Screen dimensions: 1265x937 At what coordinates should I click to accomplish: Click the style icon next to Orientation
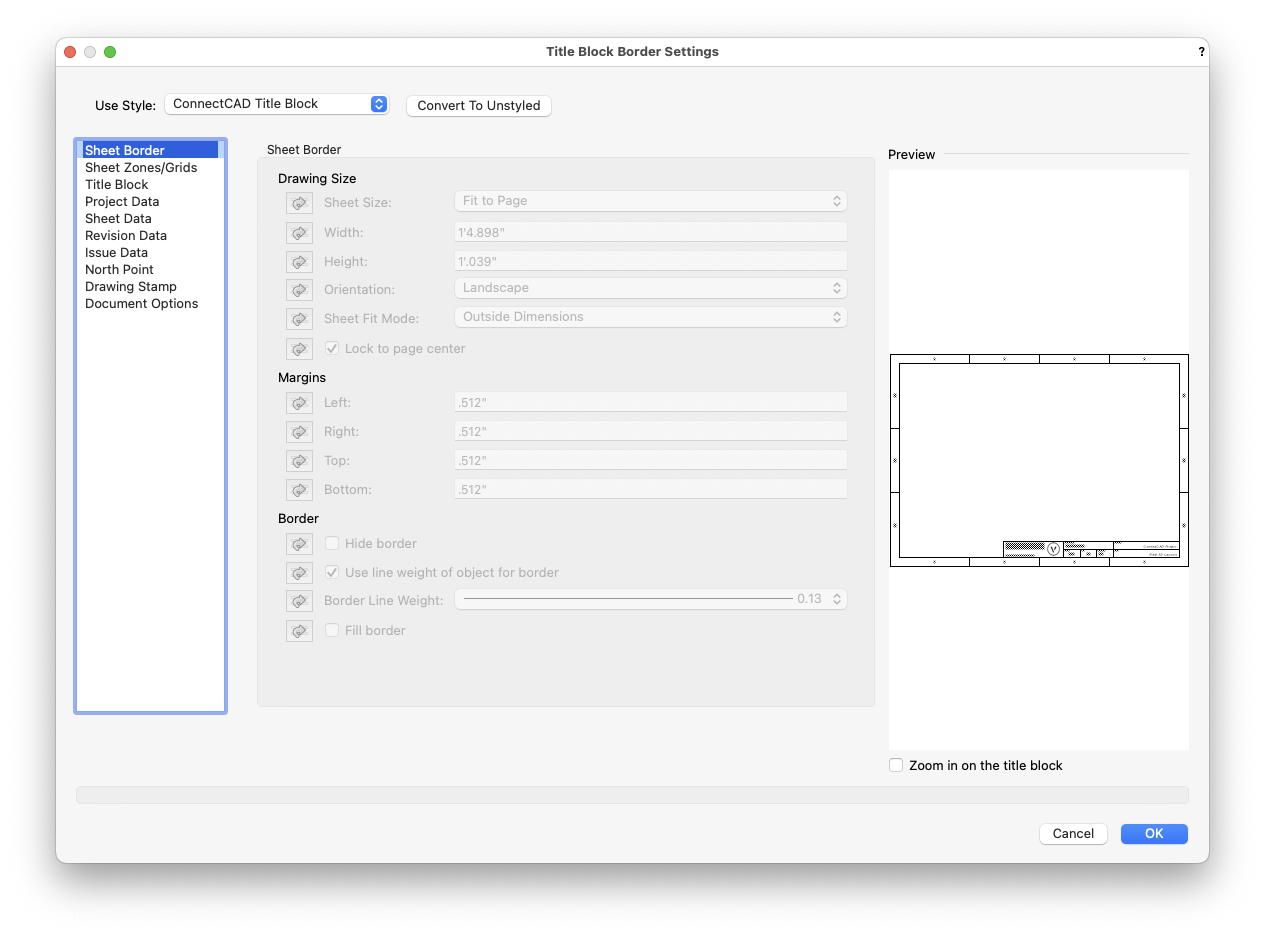299,290
